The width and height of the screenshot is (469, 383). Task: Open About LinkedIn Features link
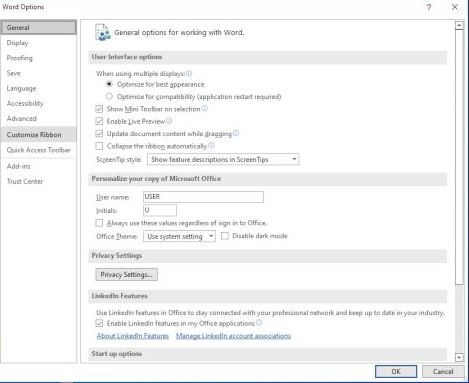tap(133, 336)
